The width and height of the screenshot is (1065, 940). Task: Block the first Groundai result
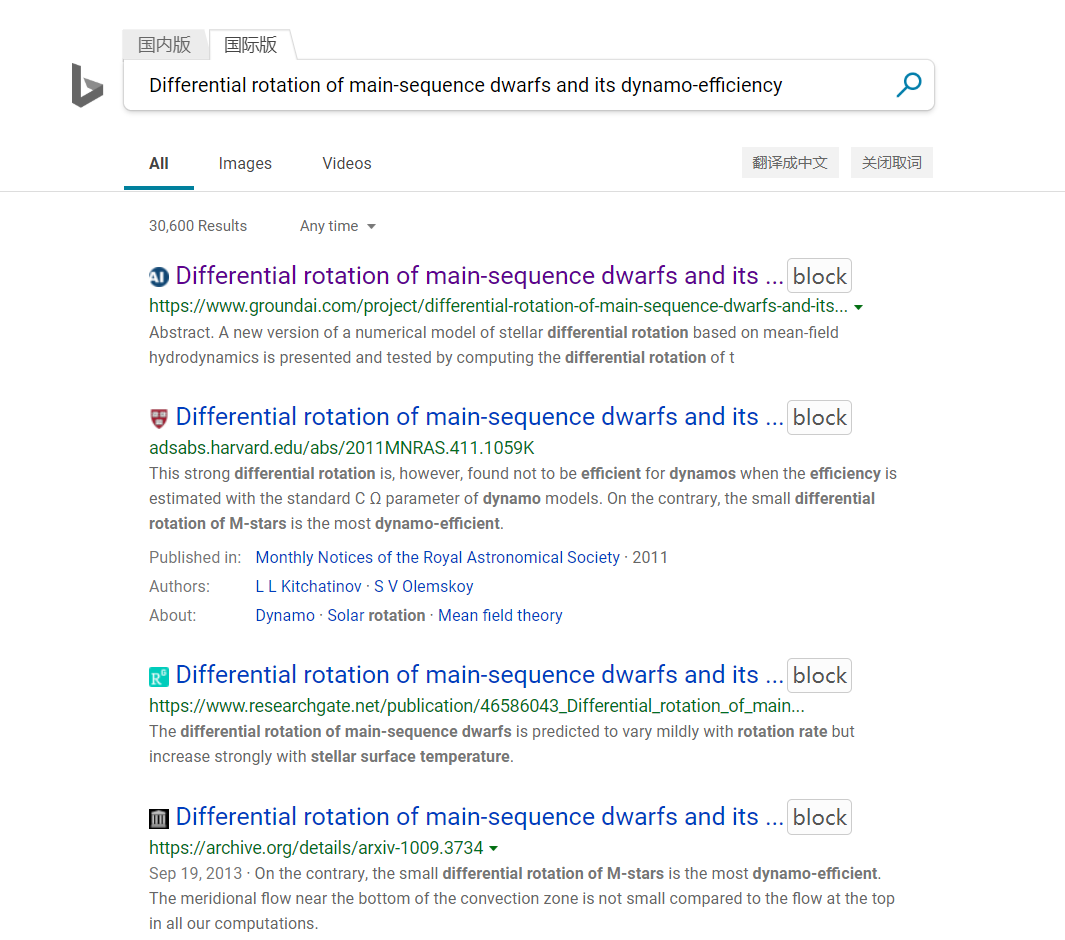[x=819, y=276]
